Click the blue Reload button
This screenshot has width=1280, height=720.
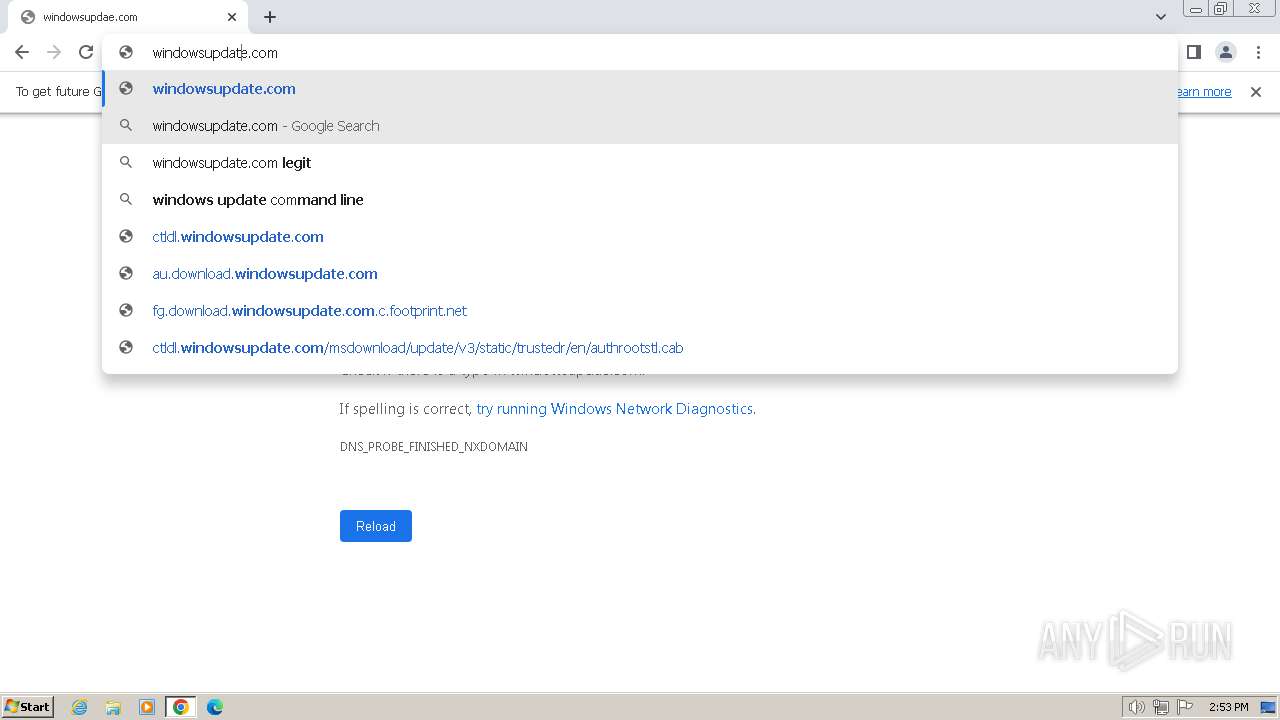tap(376, 526)
